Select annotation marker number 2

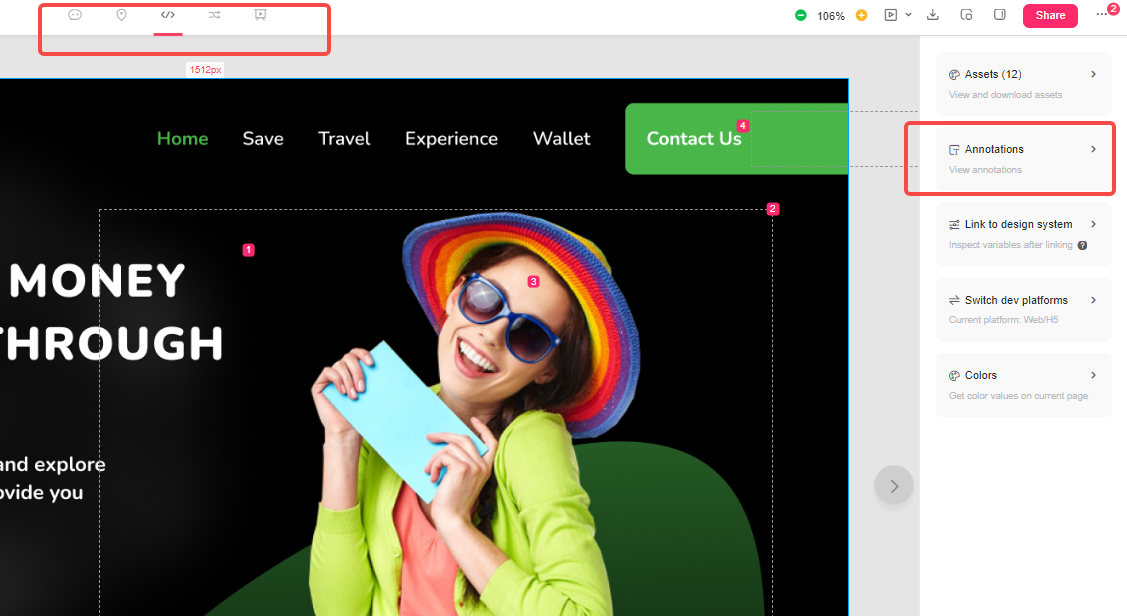tap(773, 209)
